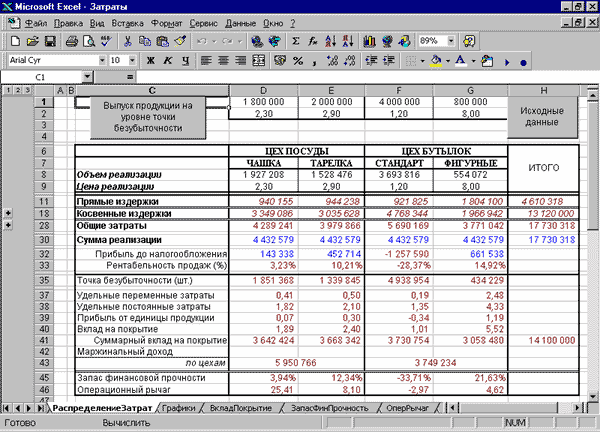
Task: Toggle center text alignment
Action: (223, 61)
